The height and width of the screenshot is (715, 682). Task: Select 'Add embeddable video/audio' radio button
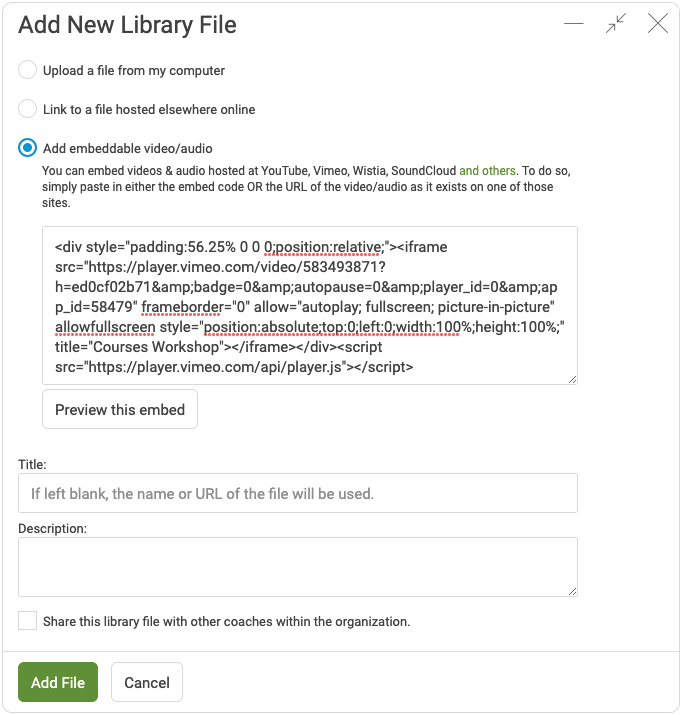click(27, 148)
